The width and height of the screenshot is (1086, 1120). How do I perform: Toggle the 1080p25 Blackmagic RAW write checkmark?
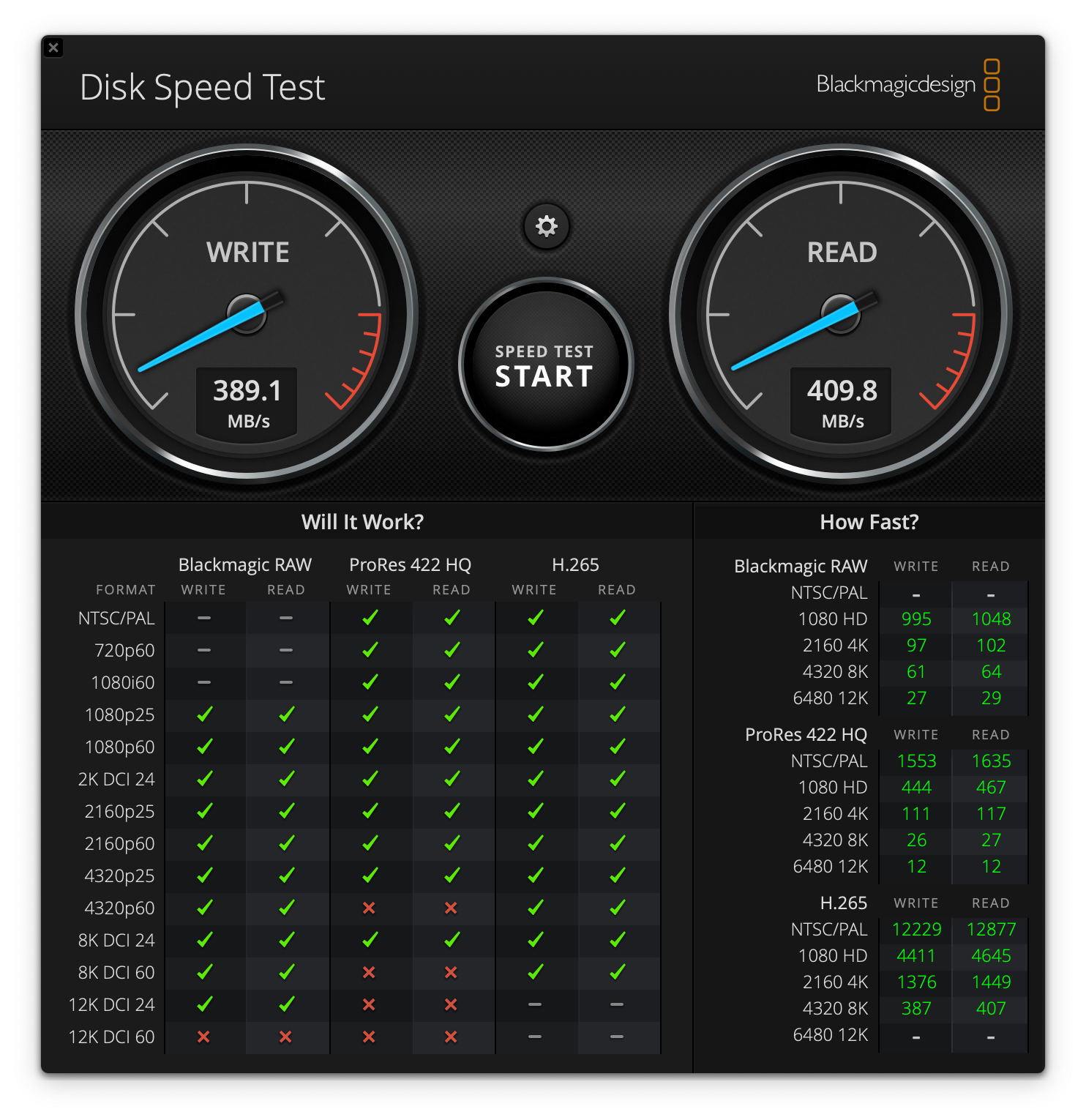[x=205, y=714]
